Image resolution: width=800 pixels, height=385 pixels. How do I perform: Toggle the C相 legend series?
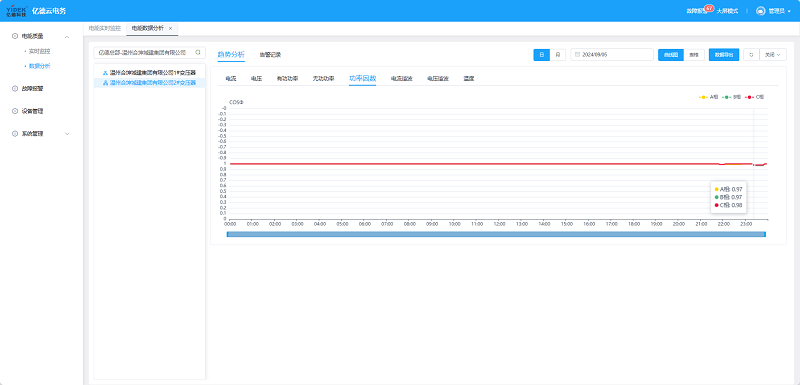(x=755, y=96)
